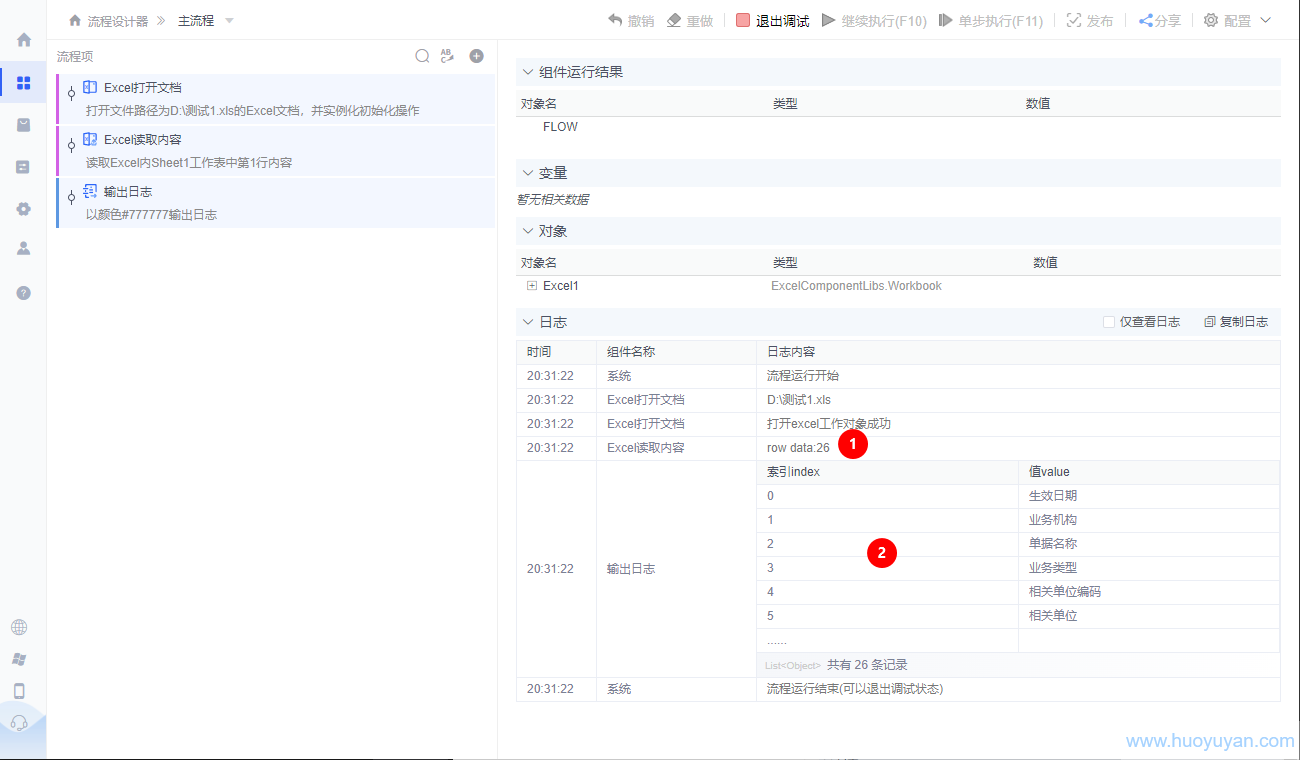Collapse the 组件运行结果 section
1300x760 pixels.
click(x=528, y=71)
